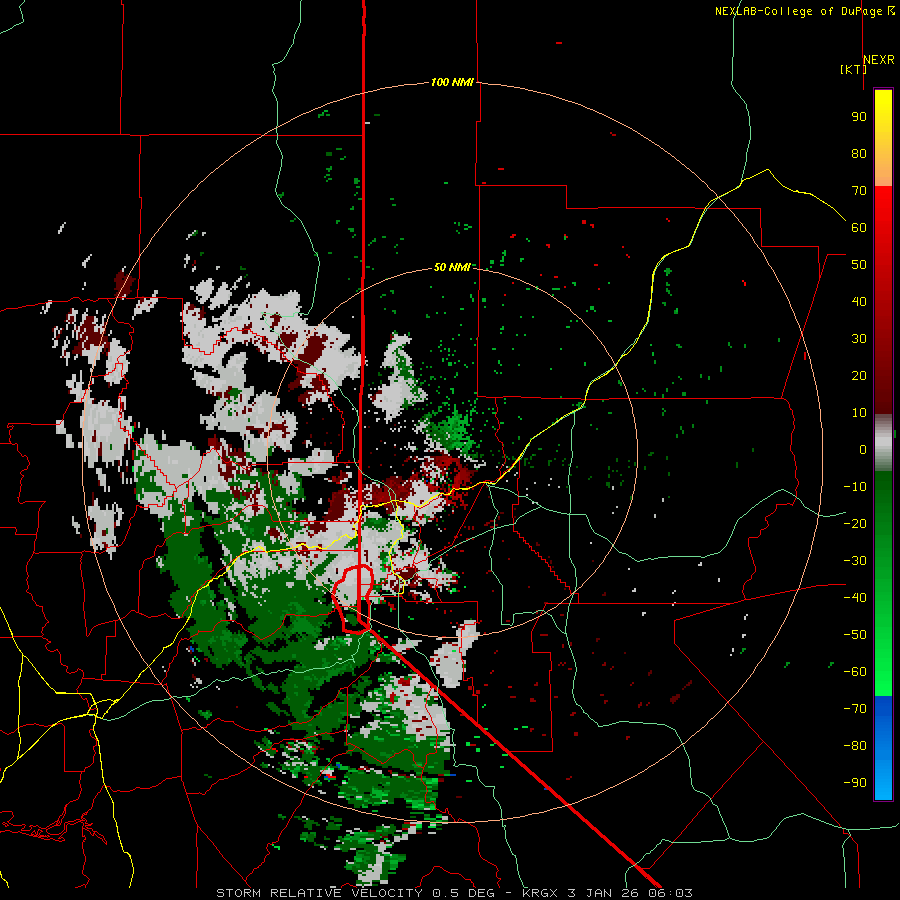Click the 60 value on the velocity scale
Screen dimensions: 900x900
click(859, 228)
